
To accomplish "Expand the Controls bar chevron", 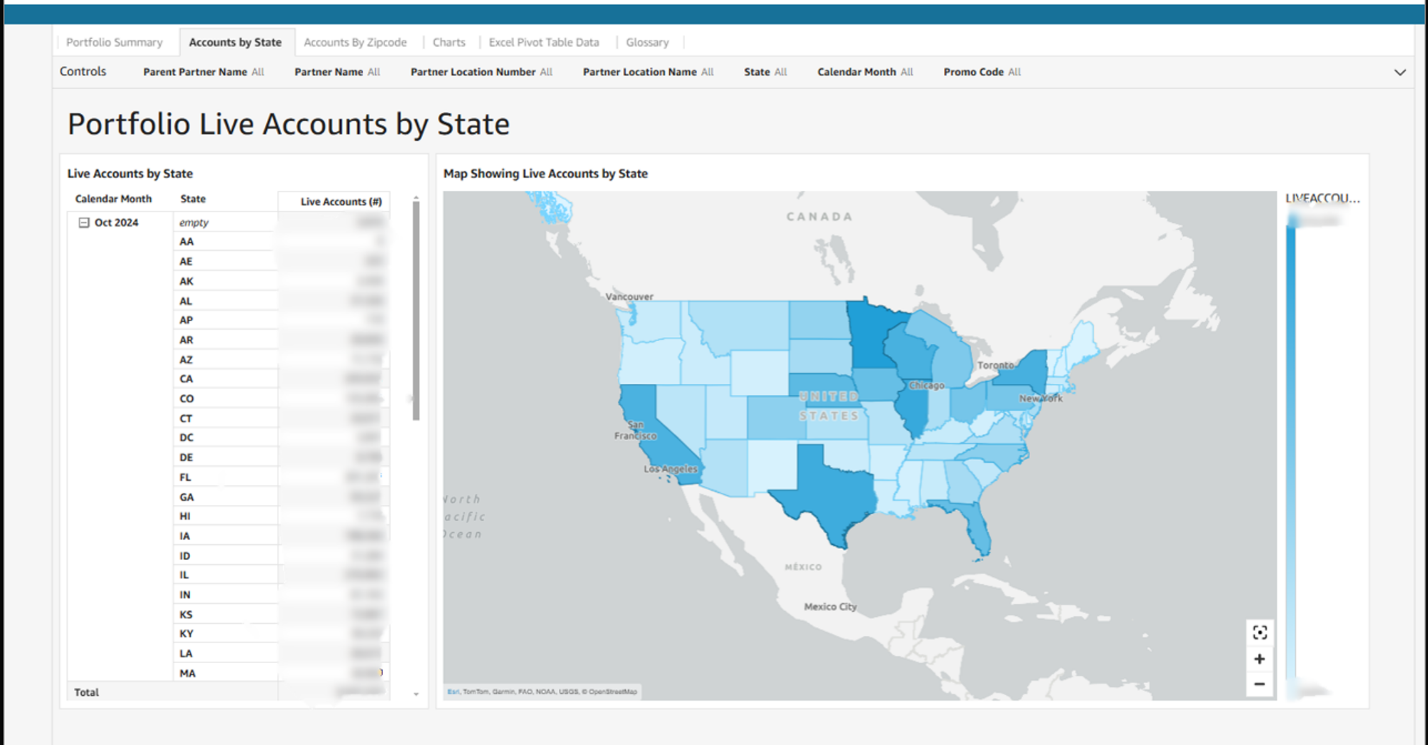I will (1400, 72).
